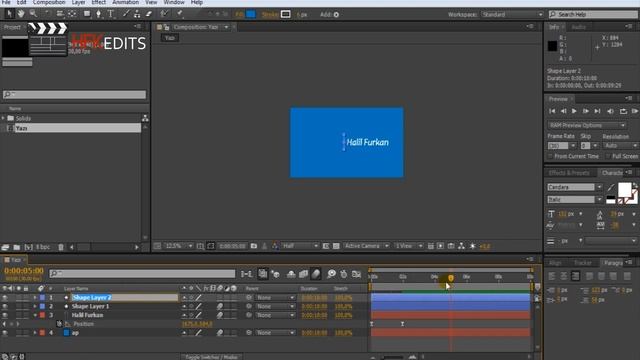Open the 12.5% magnification dropdown
The width and height of the screenshot is (640, 360).
[x=178, y=246]
